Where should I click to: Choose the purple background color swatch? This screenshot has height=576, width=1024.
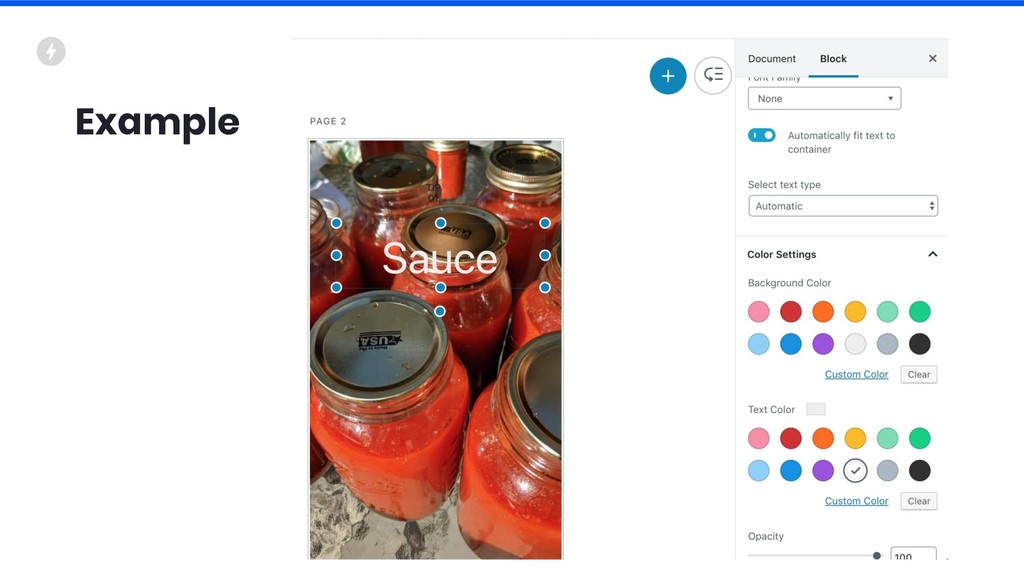point(823,344)
